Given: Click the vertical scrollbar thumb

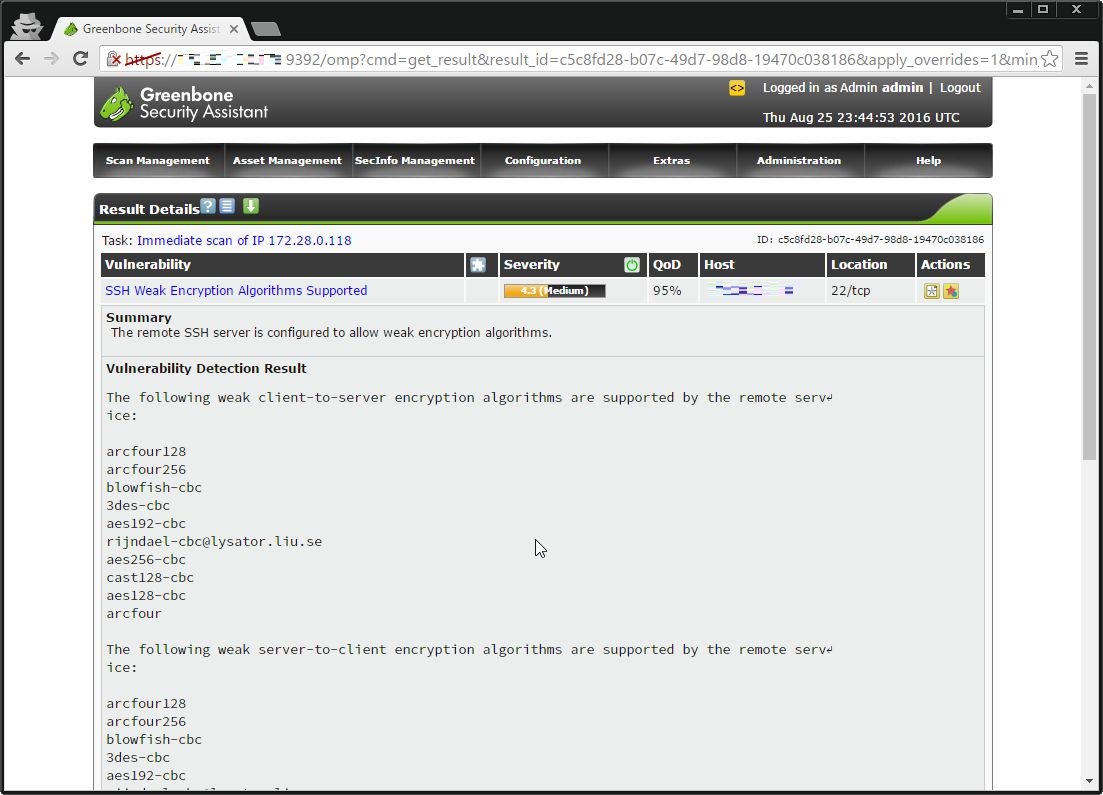Looking at the screenshot, I should [1090, 276].
